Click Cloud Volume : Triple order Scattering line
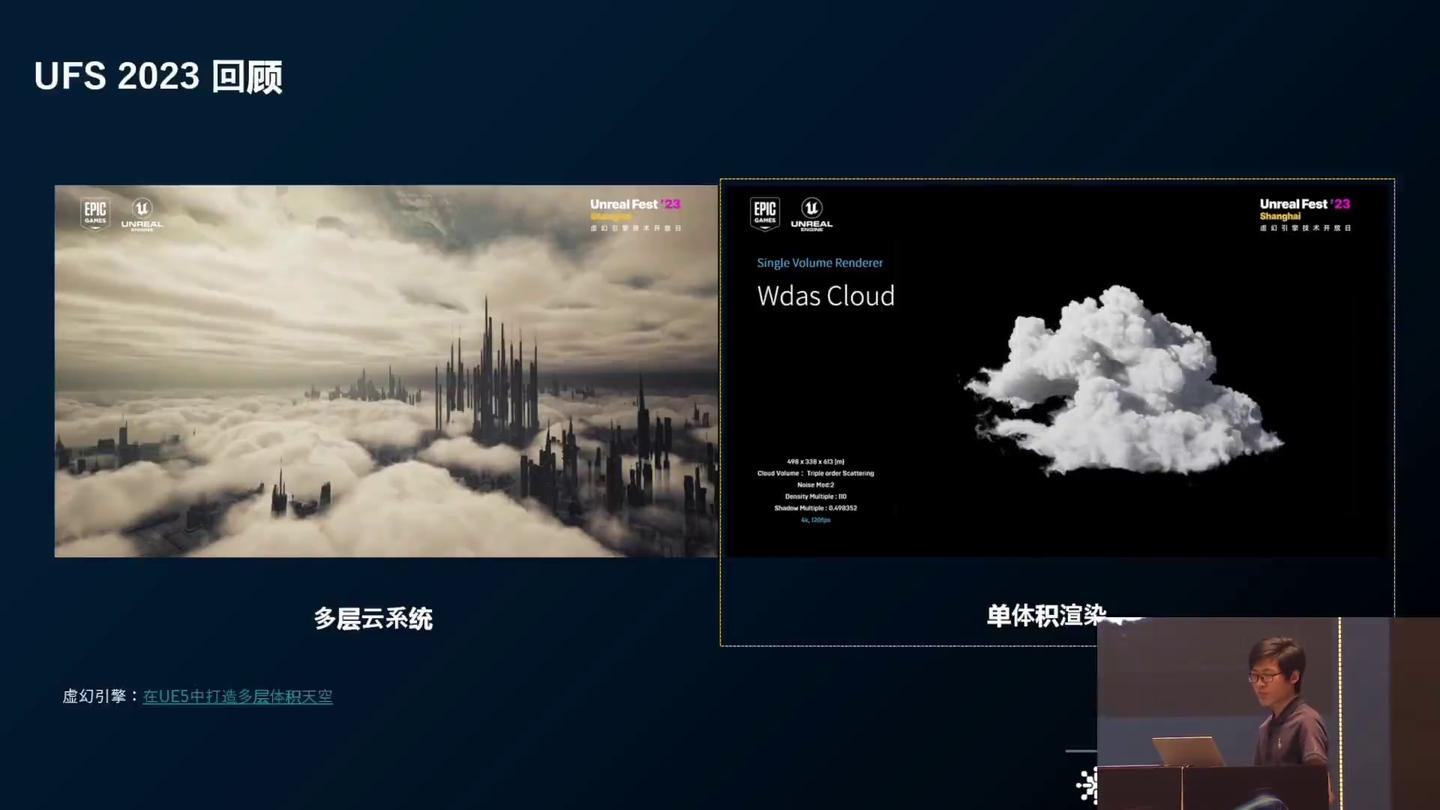This screenshot has width=1440, height=810. [x=815, y=473]
